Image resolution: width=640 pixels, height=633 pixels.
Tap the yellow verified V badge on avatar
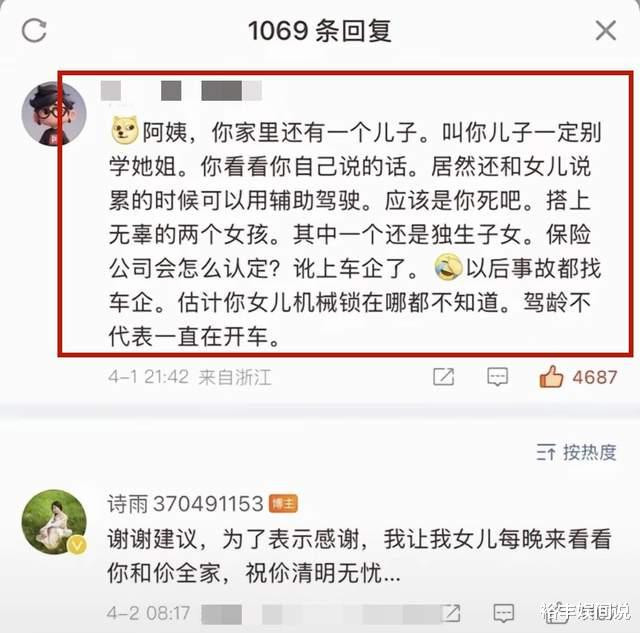[78, 545]
